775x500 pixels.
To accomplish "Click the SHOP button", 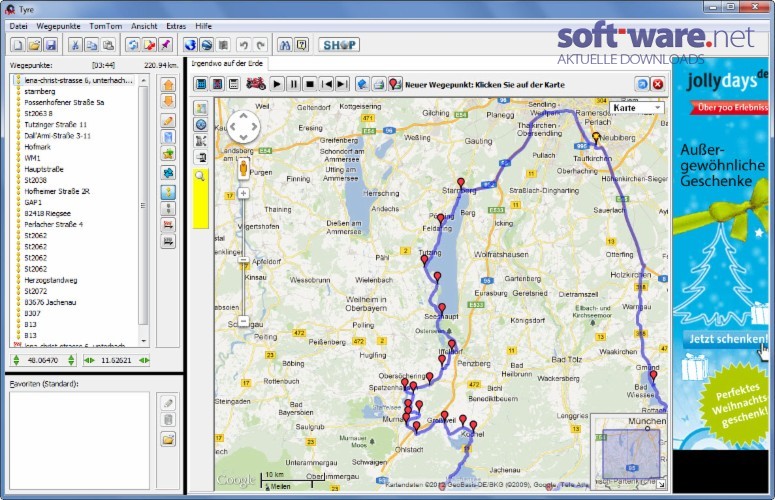I will [x=339, y=45].
